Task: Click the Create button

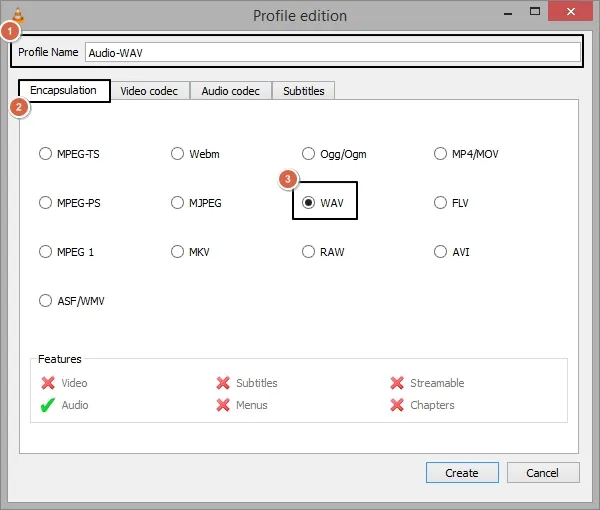Action: coord(462,473)
